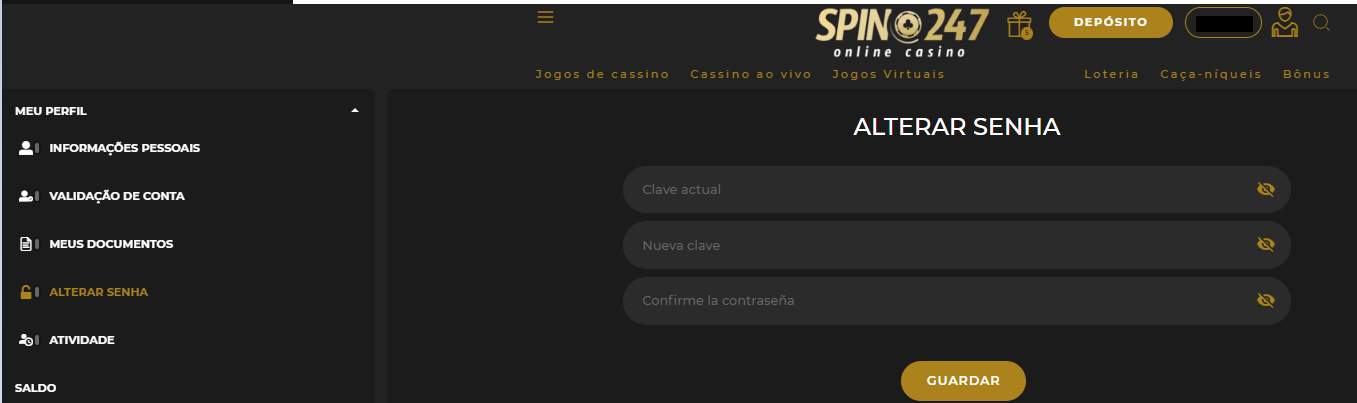Screen dimensions: 1357x403
Task: Click the Guardar button
Action: (963, 381)
